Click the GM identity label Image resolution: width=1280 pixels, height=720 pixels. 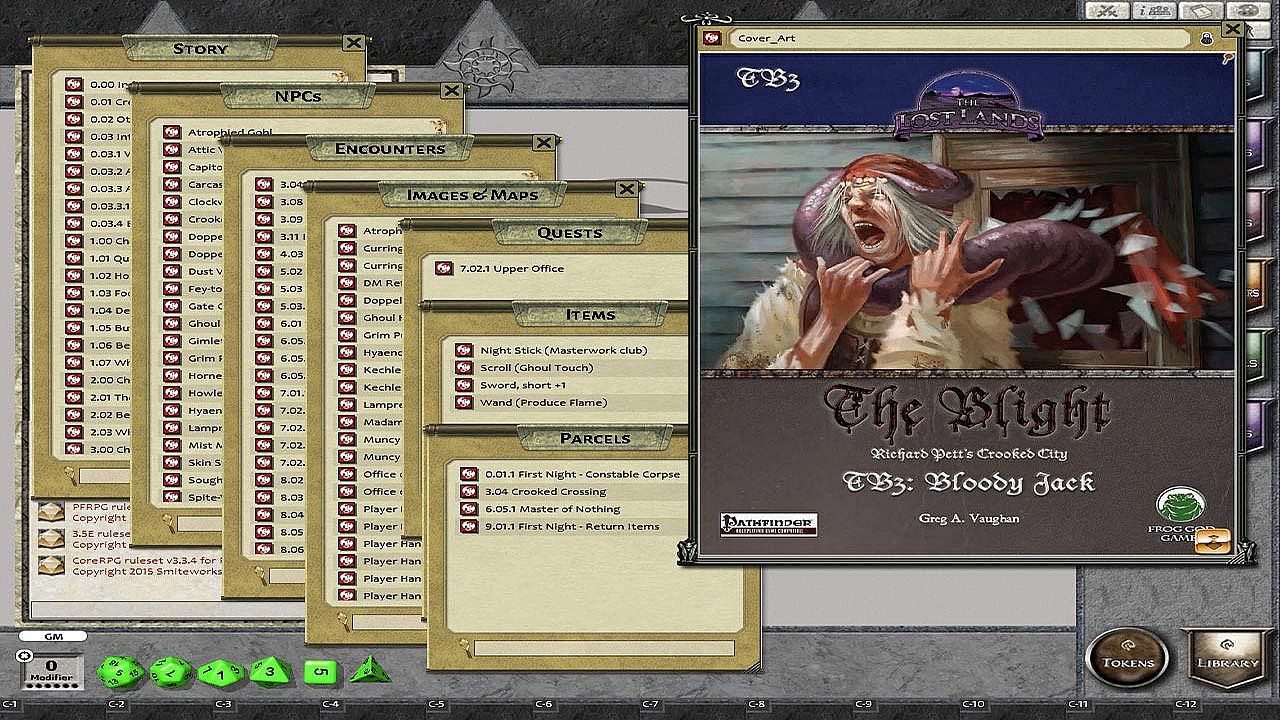[x=52, y=636]
